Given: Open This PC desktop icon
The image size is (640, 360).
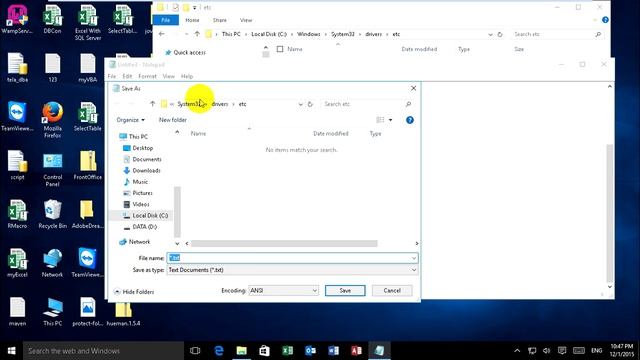Looking at the screenshot, I should tap(52, 311).
